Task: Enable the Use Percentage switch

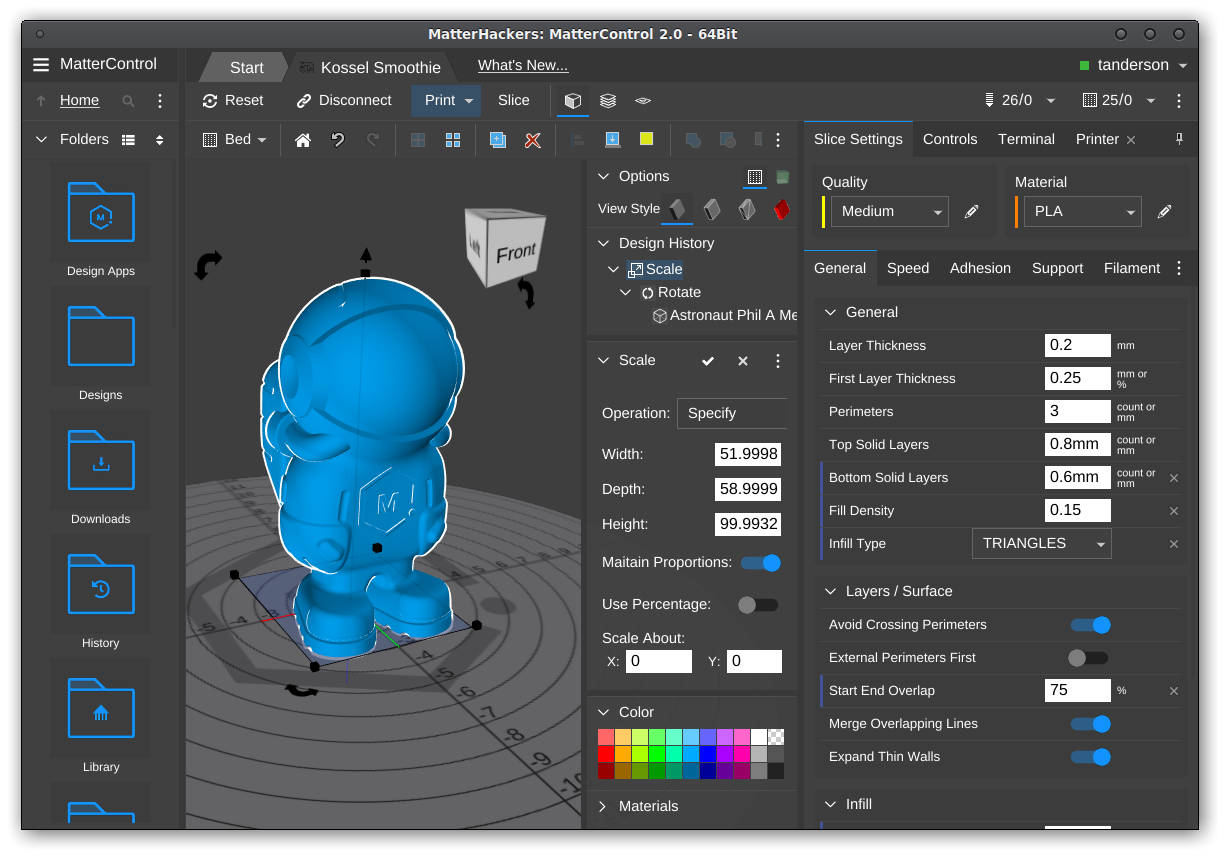Action: tap(757, 605)
